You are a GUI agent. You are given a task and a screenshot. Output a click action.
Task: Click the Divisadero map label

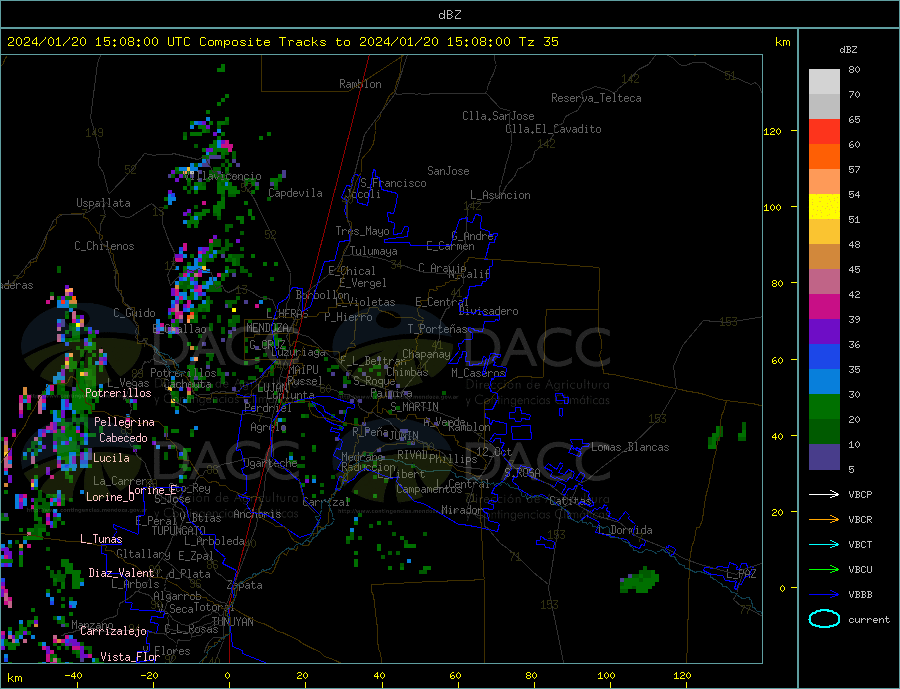tap(488, 311)
